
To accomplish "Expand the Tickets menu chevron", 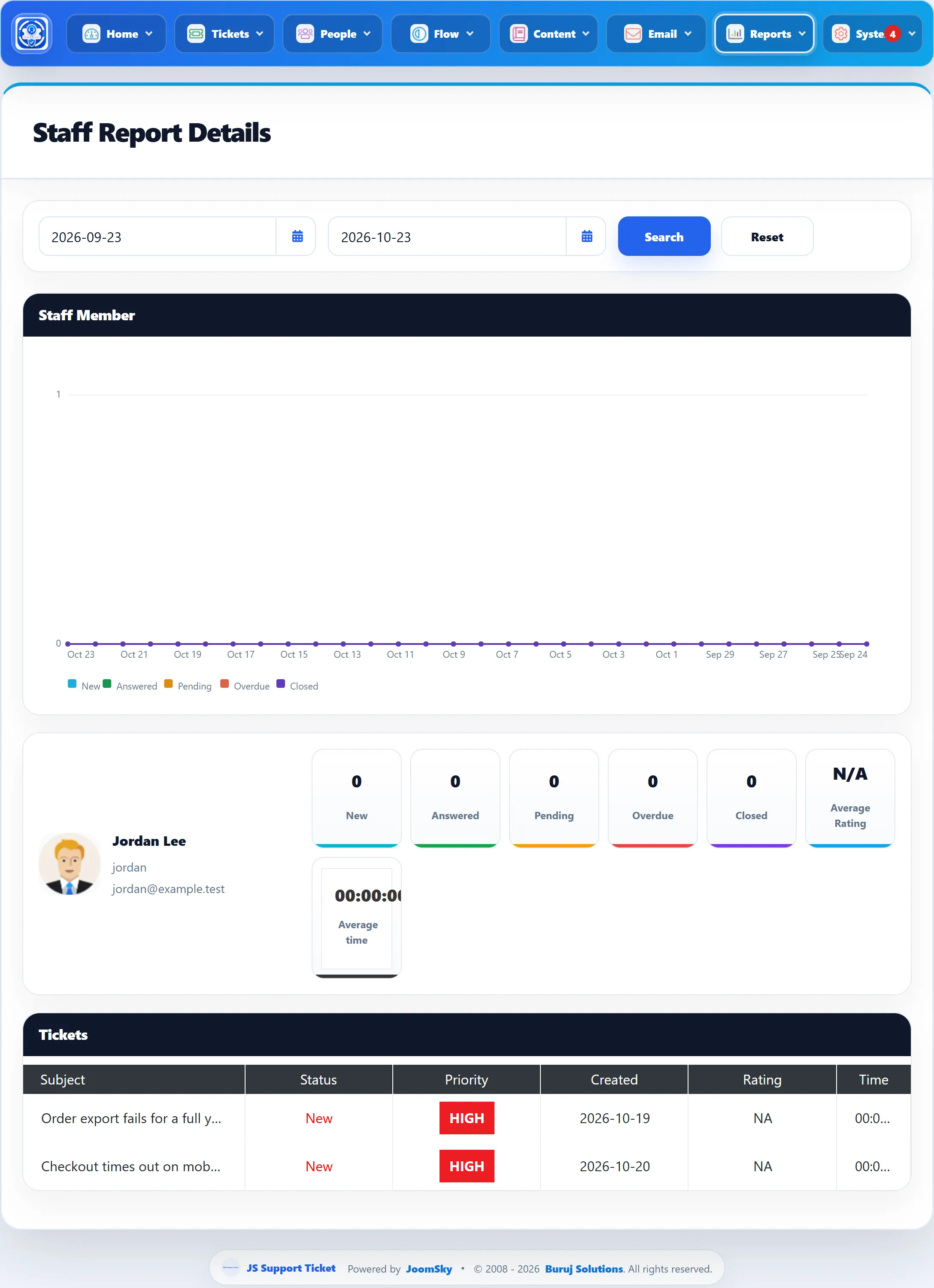I will [x=260, y=34].
